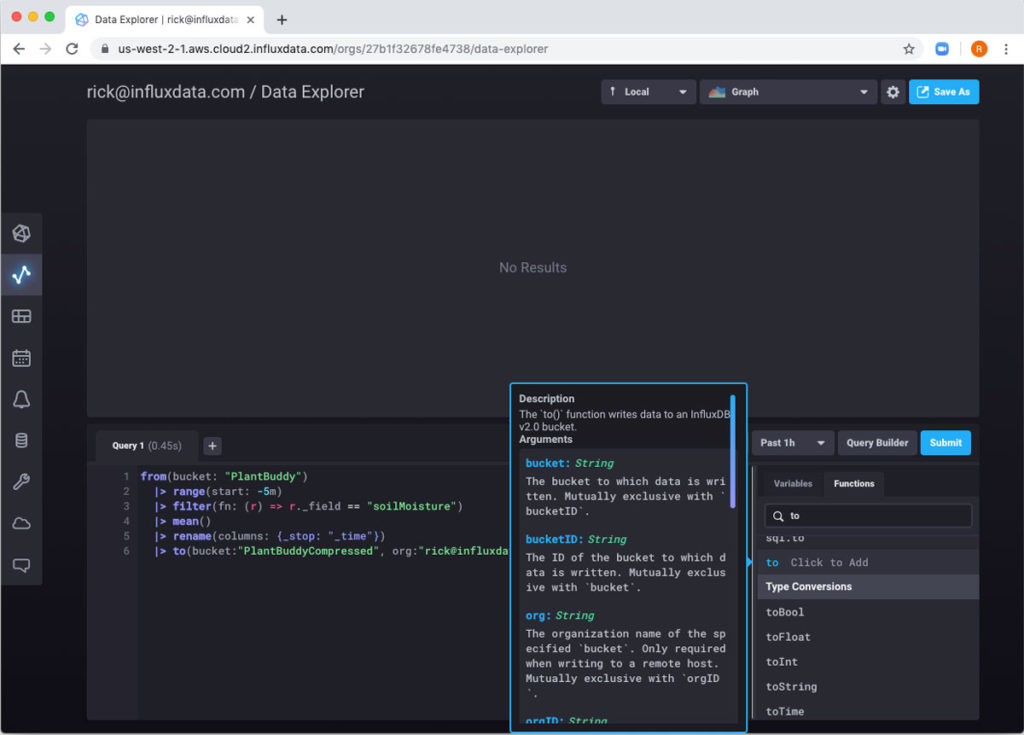The width and height of the screenshot is (1024, 735).
Task: Open Settings via the wrench icon
Action: 21,482
